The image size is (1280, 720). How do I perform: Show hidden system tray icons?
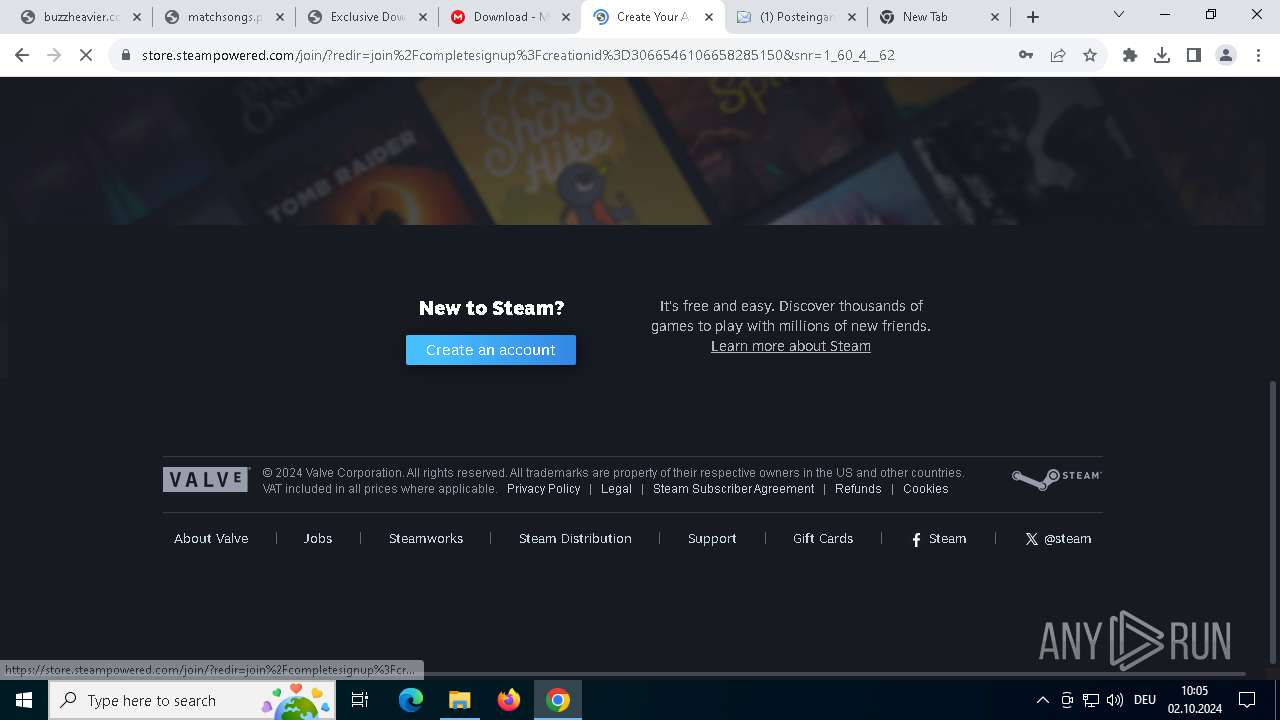(x=1042, y=700)
